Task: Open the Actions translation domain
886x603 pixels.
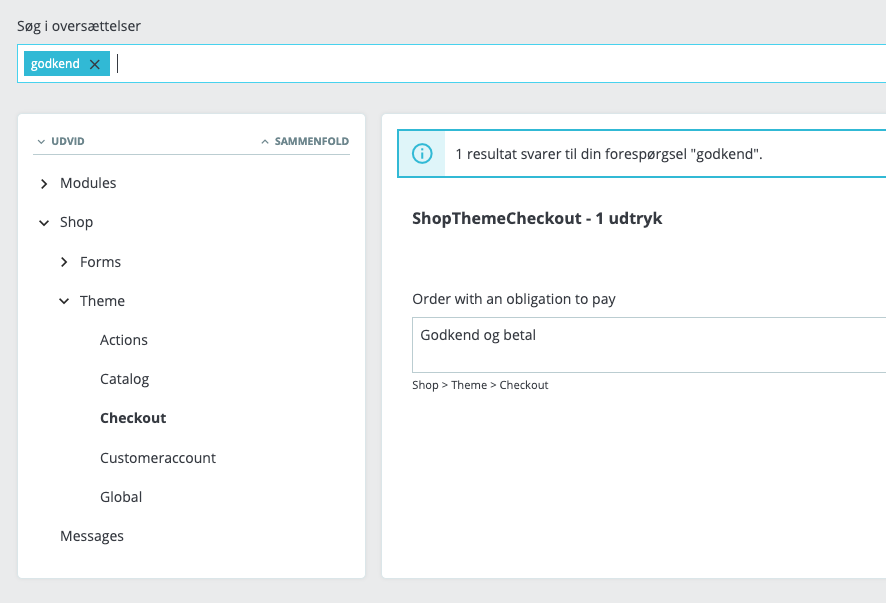Action: [x=124, y=340]
